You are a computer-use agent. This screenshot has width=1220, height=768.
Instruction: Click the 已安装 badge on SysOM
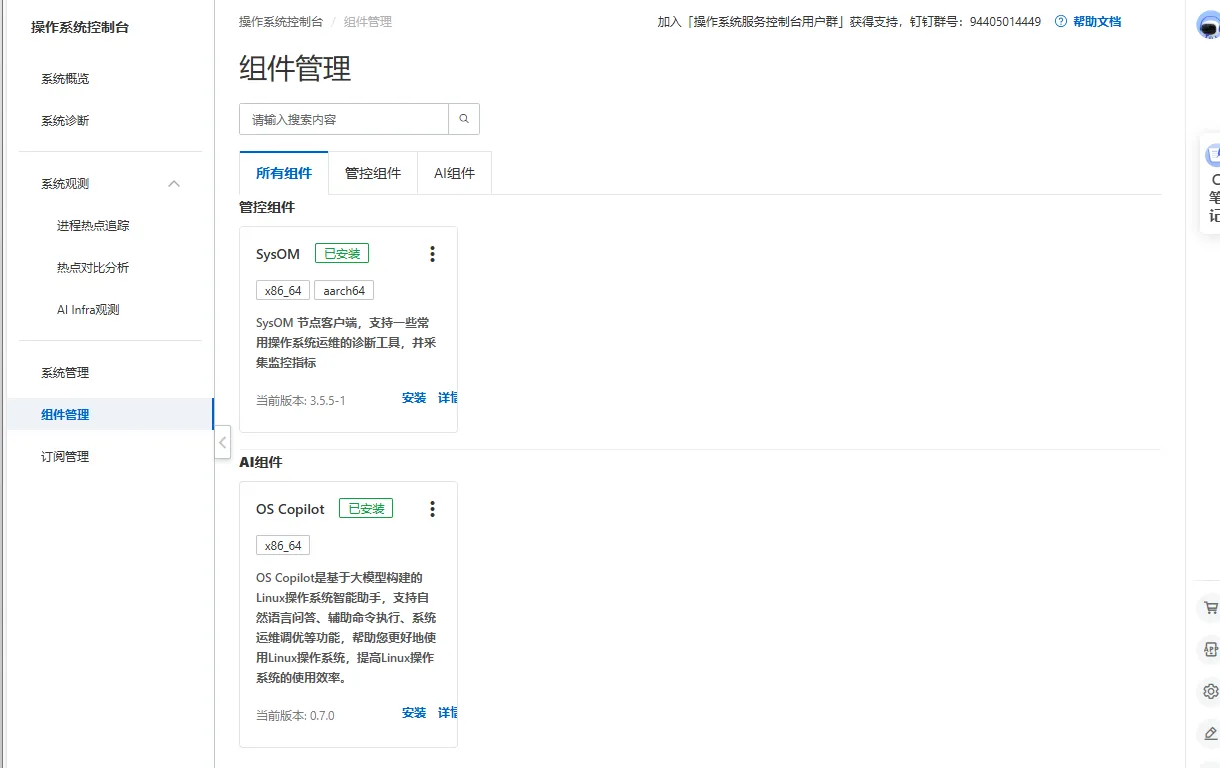(x=342, y=254)
